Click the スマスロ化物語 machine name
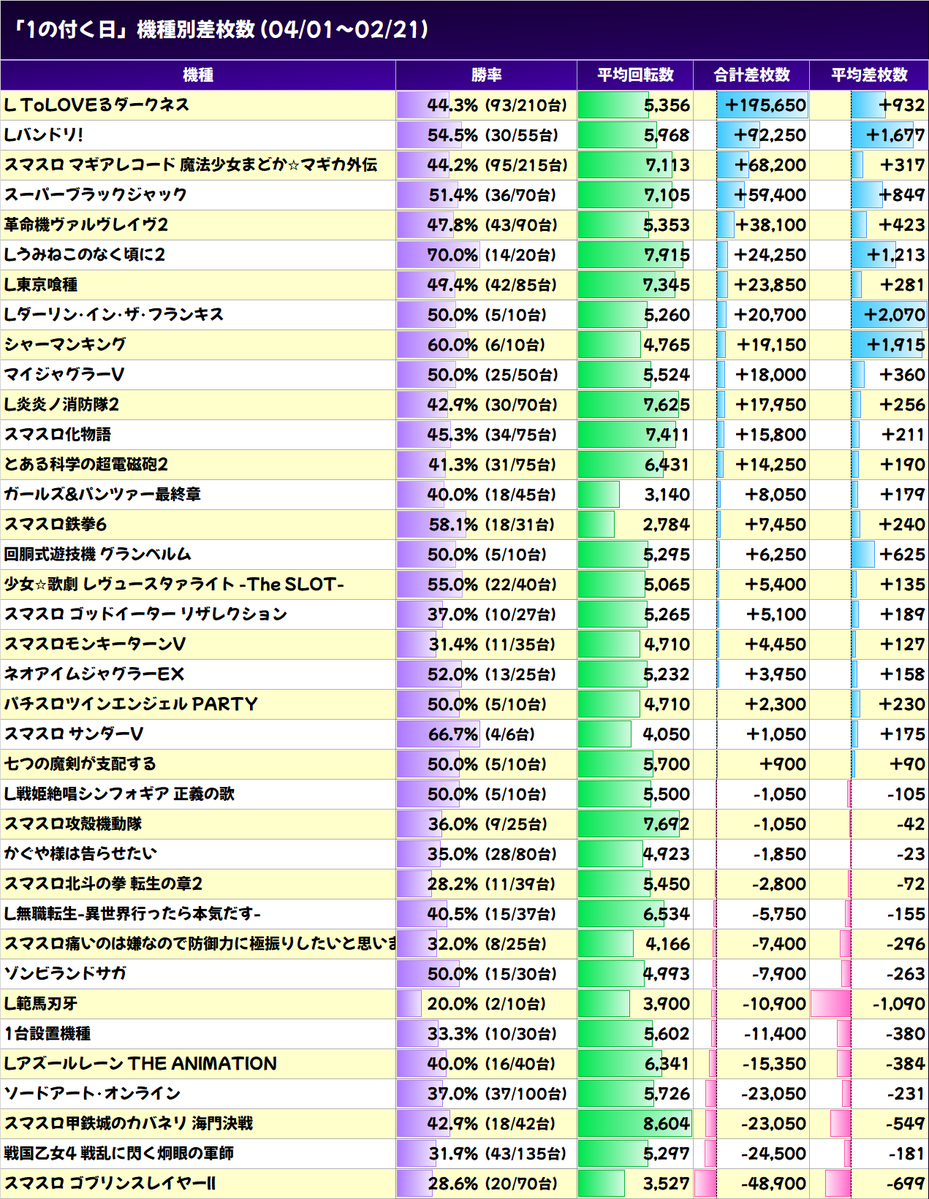 tap(57, 434)
